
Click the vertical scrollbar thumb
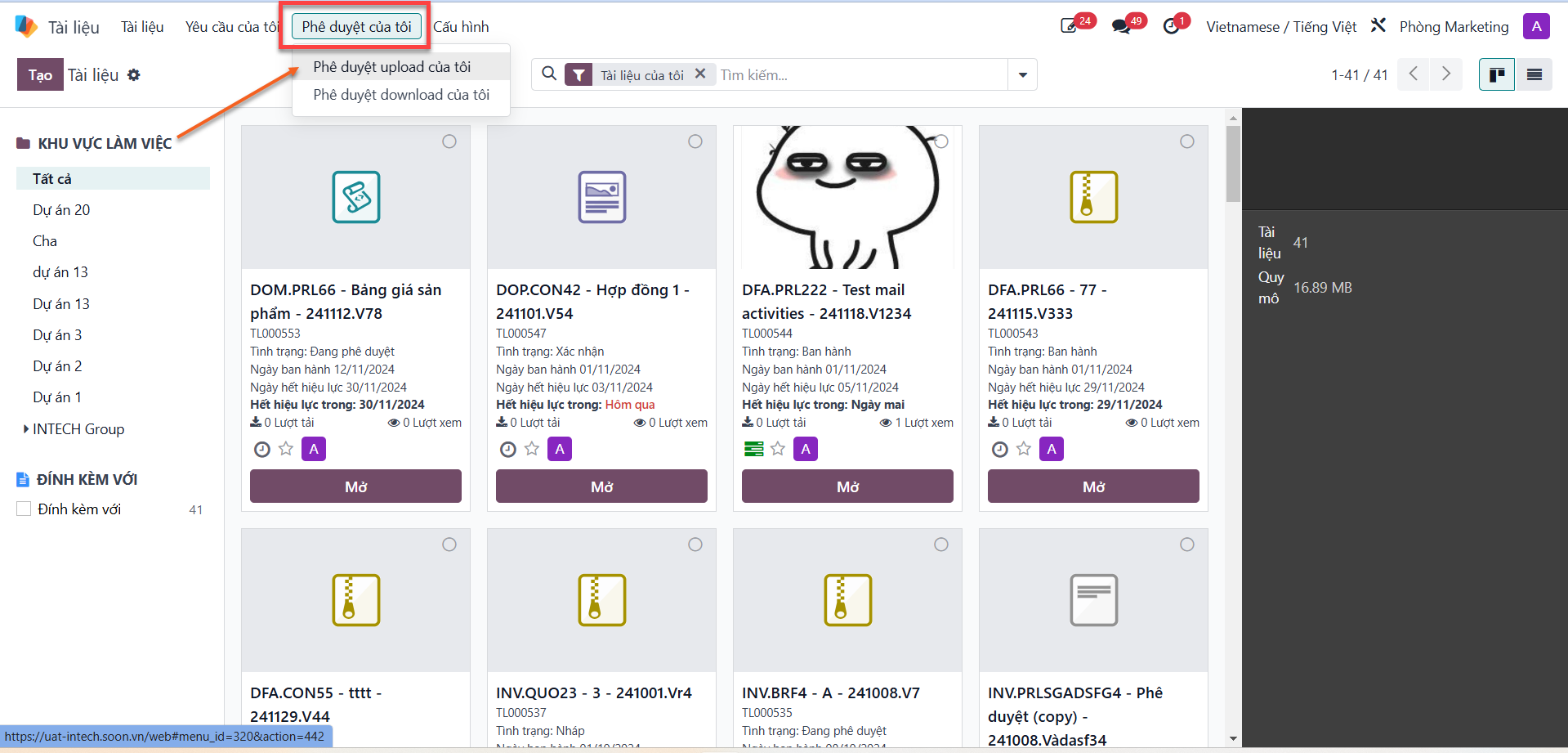pos(1233,164)
